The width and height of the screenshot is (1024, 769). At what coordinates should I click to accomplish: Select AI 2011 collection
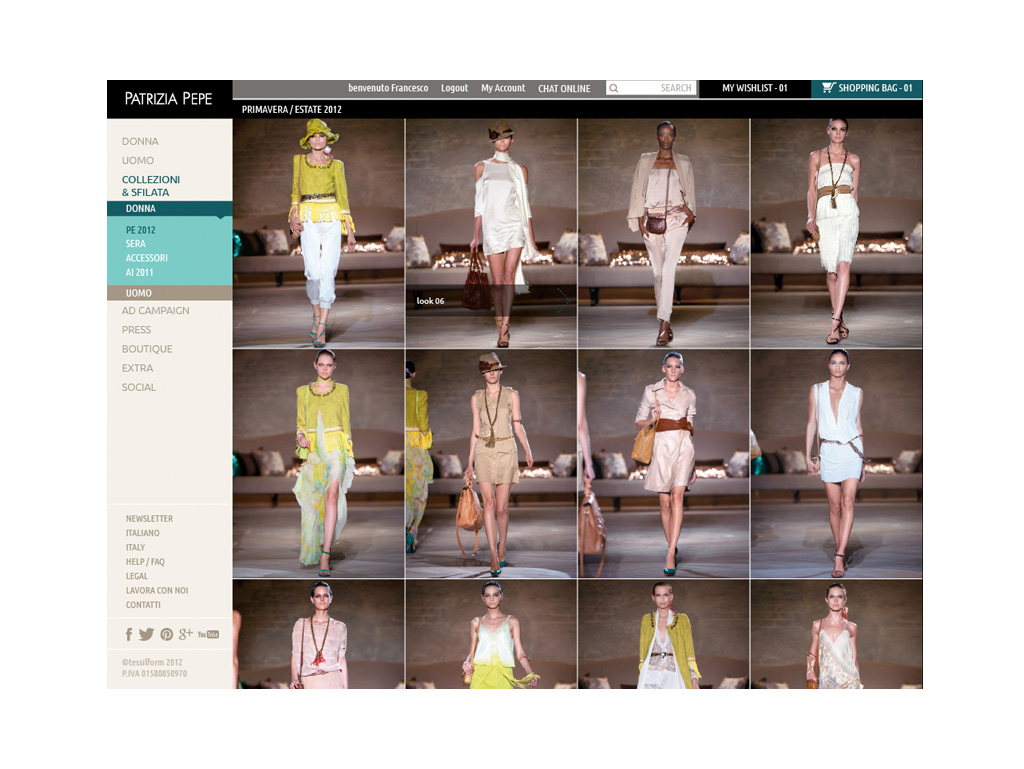[x=139, y=272]
